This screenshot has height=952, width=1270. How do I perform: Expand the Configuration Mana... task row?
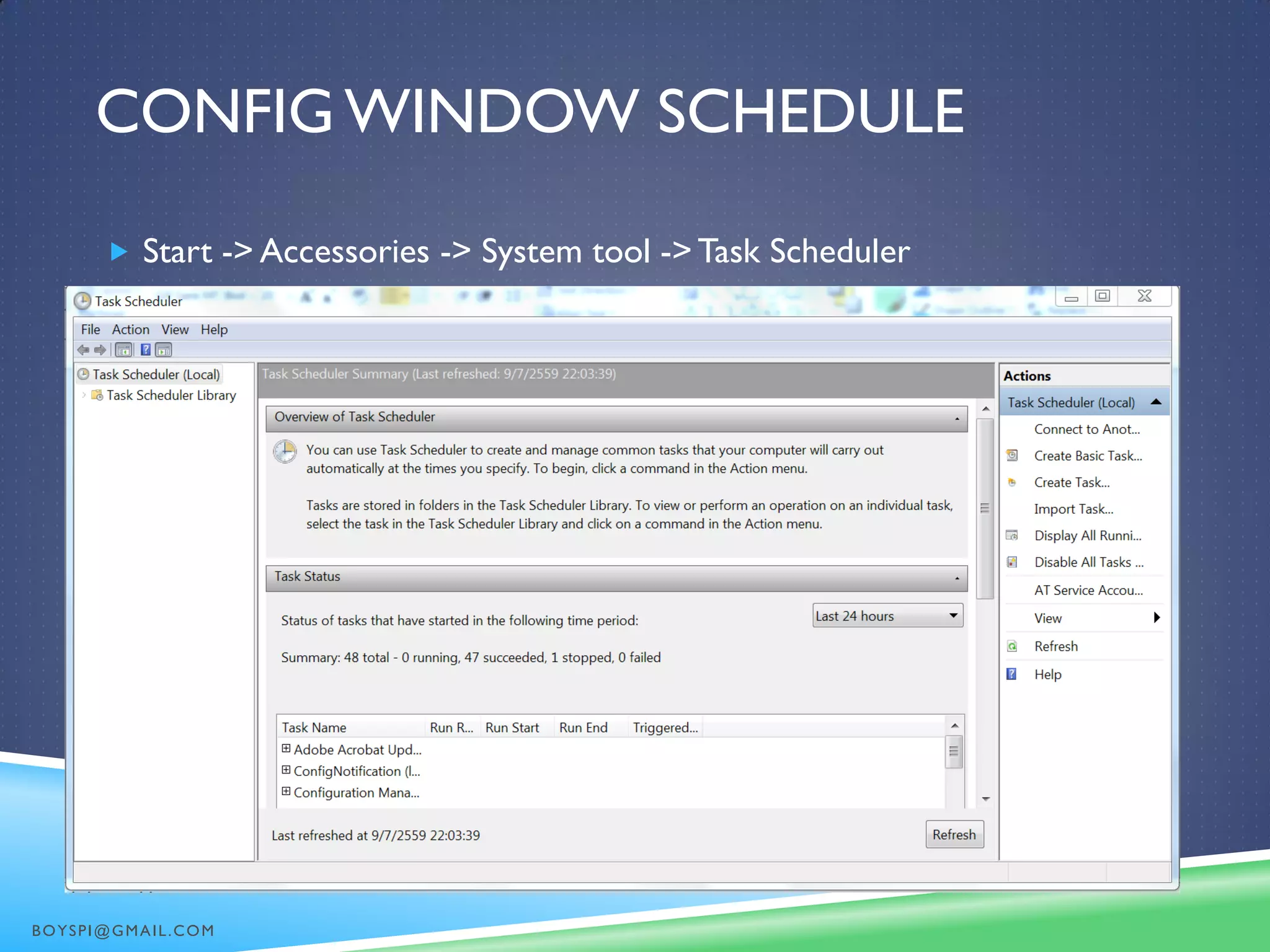(286, 791)
